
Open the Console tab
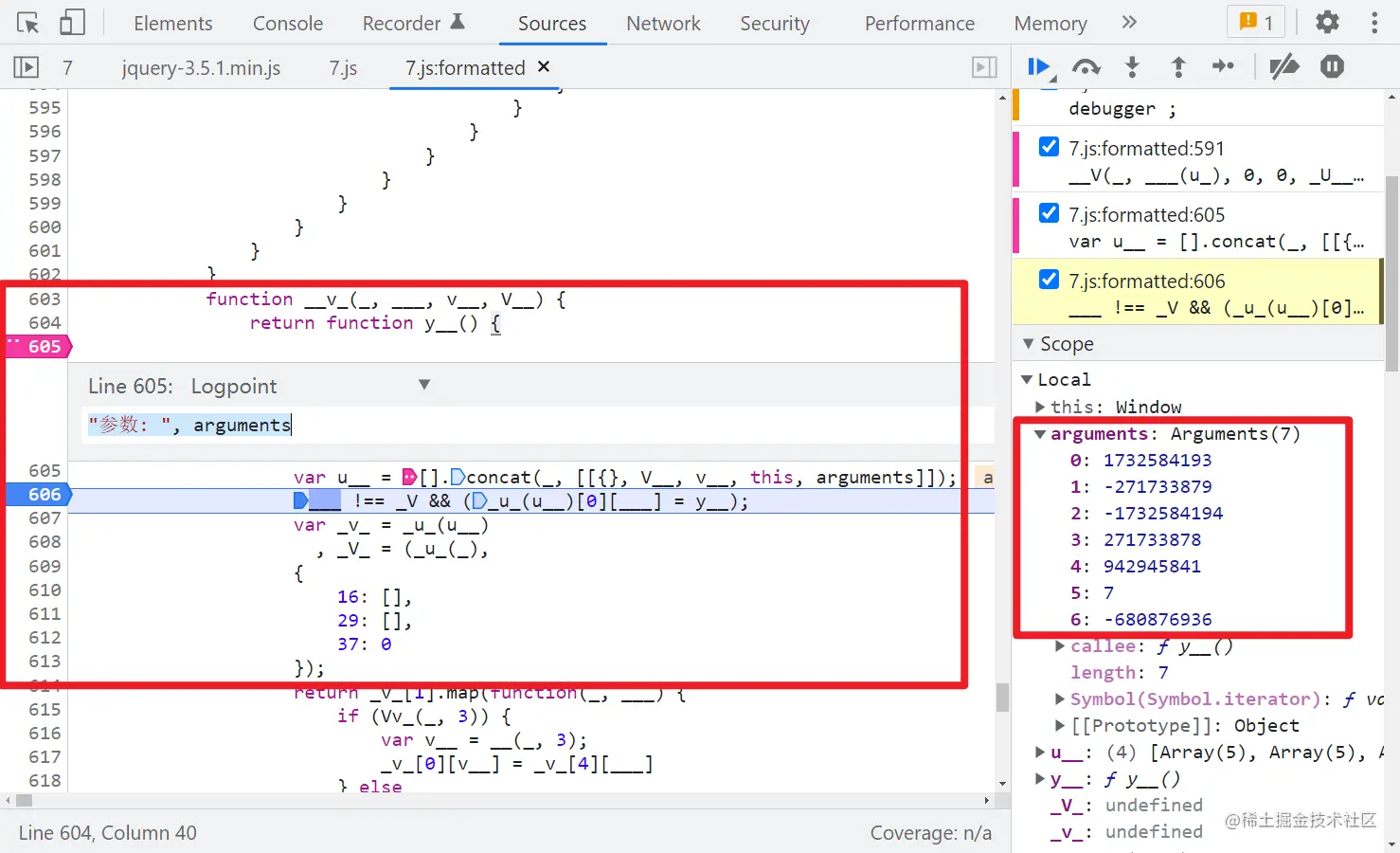[288, 23]
